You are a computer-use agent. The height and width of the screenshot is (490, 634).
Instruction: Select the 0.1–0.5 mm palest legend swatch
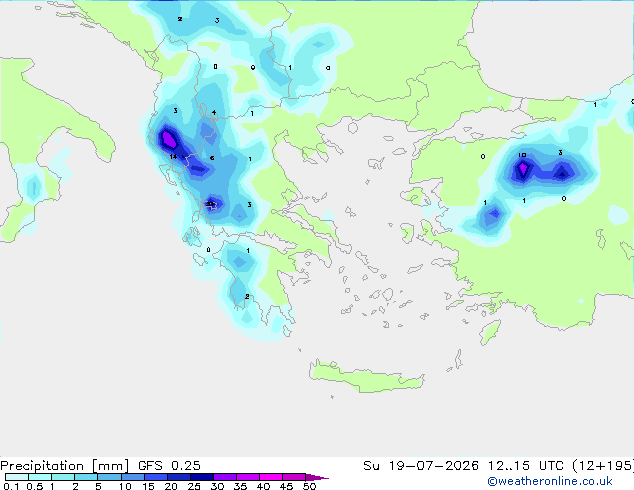[17, 477]
